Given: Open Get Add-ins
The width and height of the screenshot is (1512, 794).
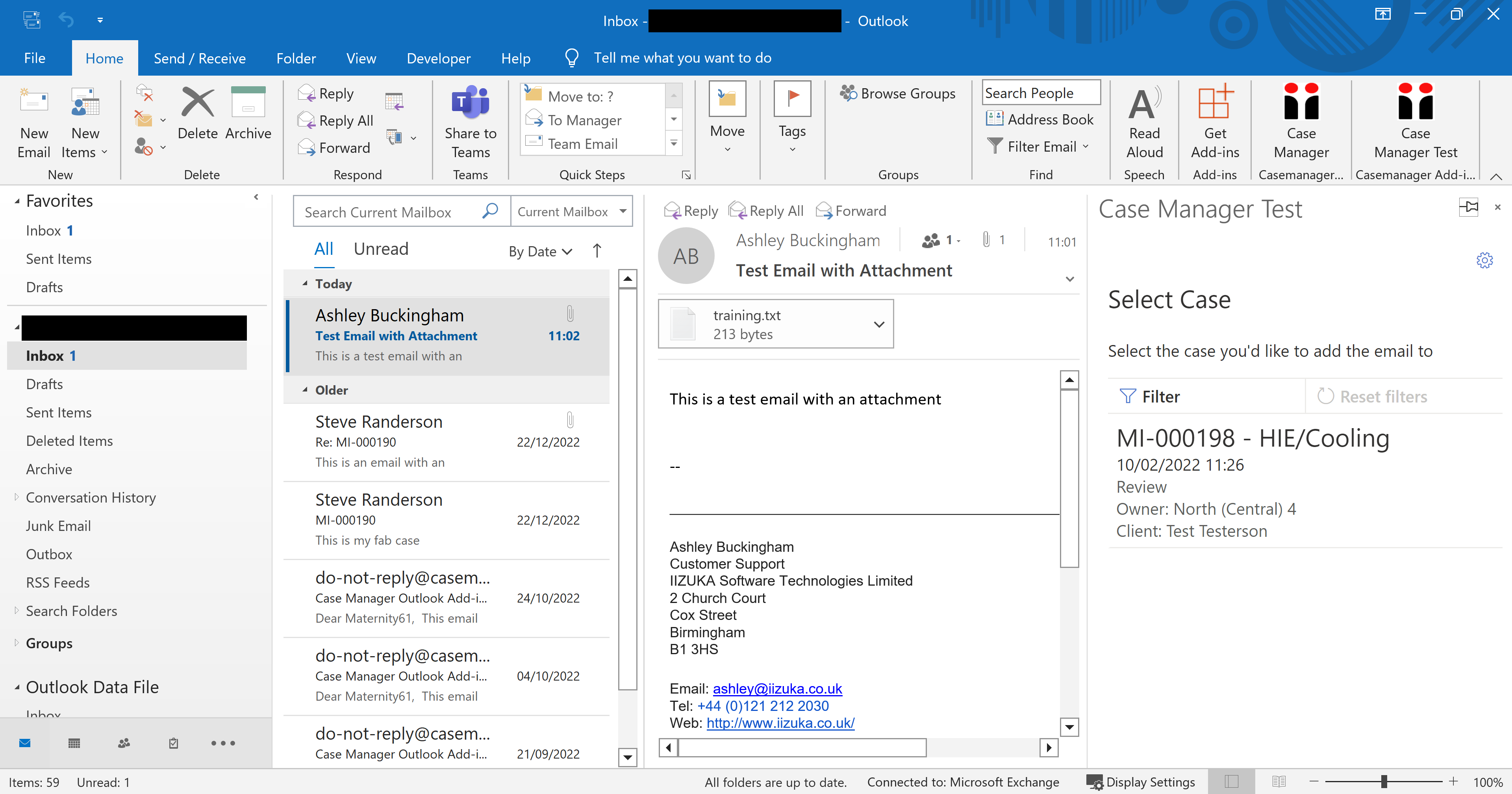Looking at the screenshot, I should coord(1215,122).
